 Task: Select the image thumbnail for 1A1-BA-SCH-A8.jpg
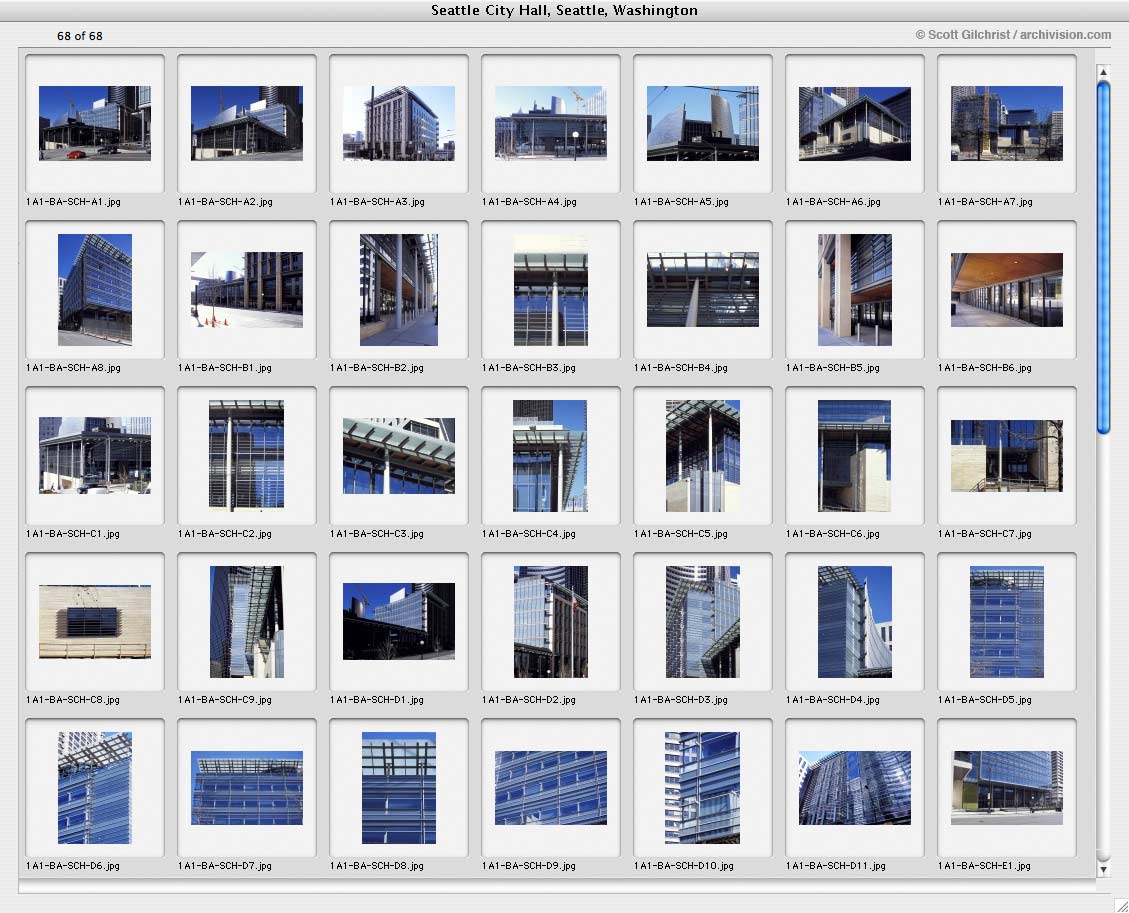[x=95, y=289]
